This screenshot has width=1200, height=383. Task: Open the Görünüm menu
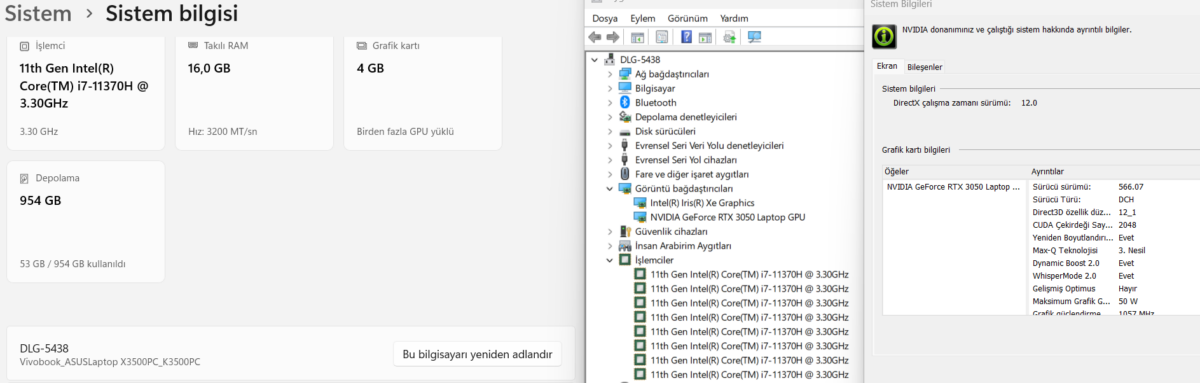688,18
